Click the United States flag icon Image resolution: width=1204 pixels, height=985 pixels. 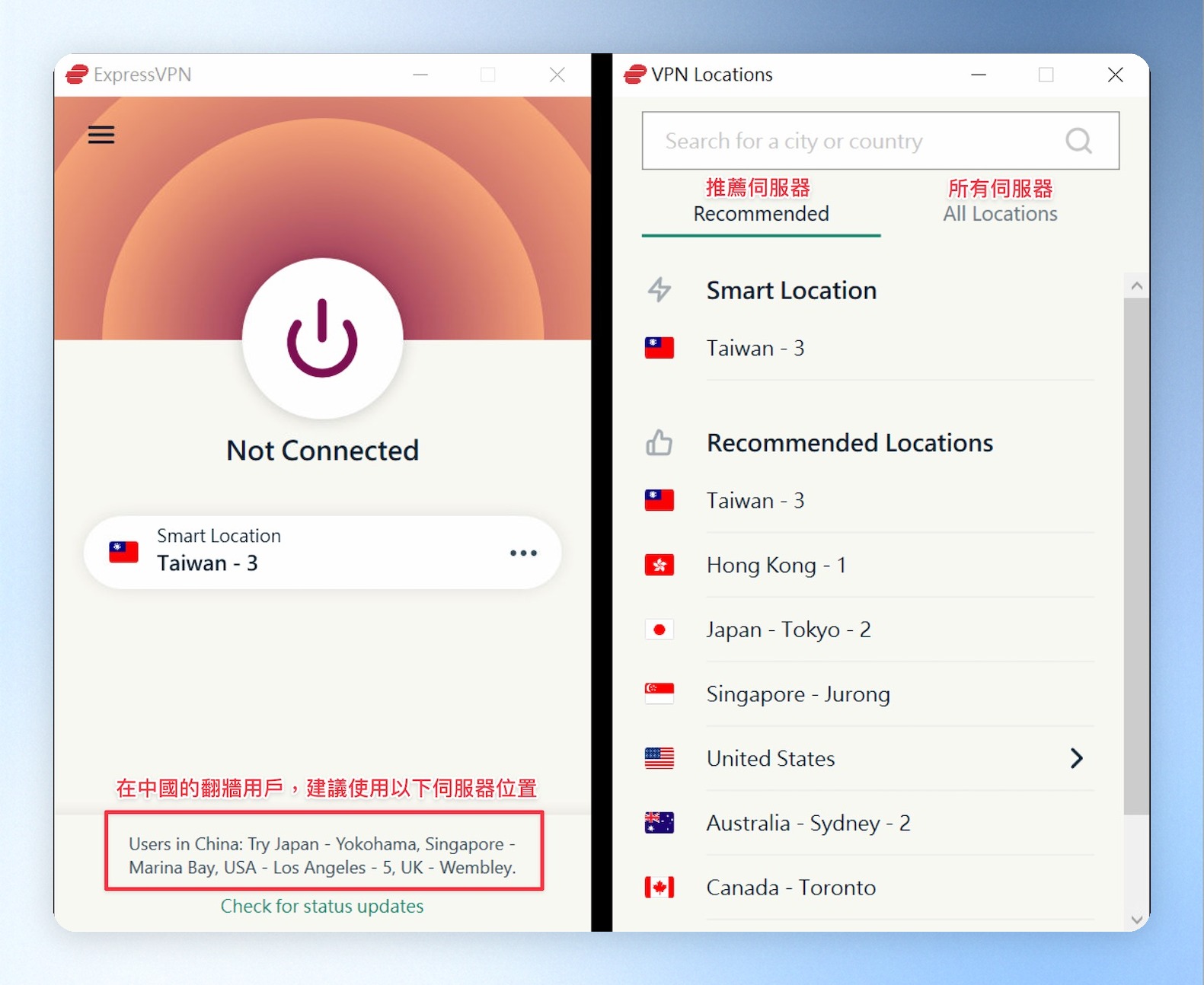click(x=659, y=758)
